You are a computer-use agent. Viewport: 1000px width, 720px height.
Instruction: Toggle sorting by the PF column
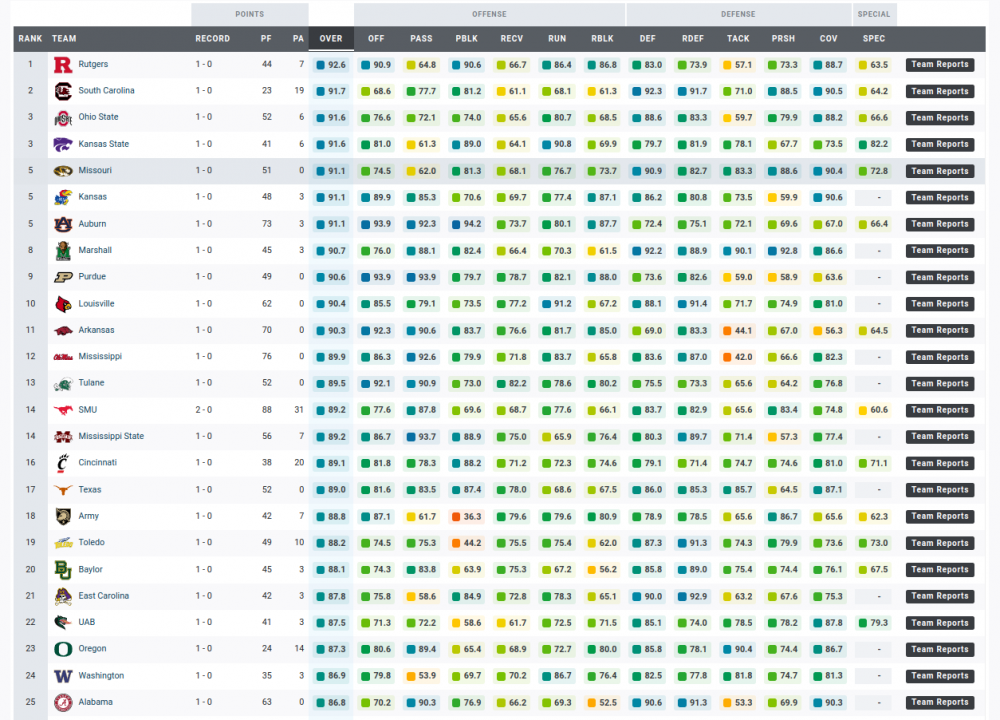[265, 38]
